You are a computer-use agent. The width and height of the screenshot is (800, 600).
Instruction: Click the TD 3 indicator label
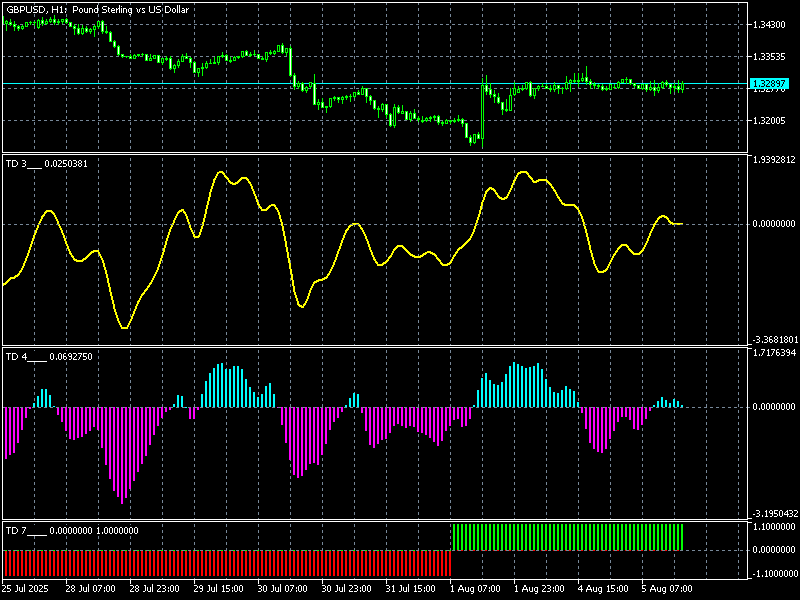tap(46, 164)
